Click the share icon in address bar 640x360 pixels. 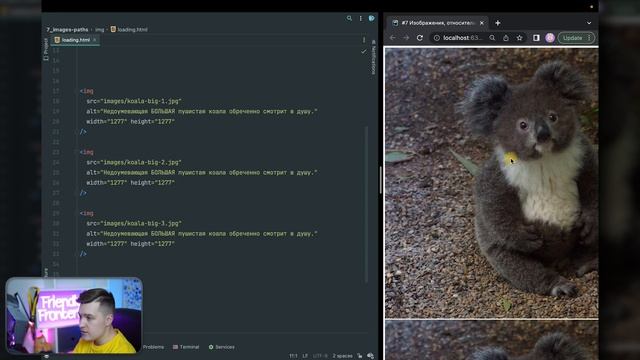click(506, 38)
